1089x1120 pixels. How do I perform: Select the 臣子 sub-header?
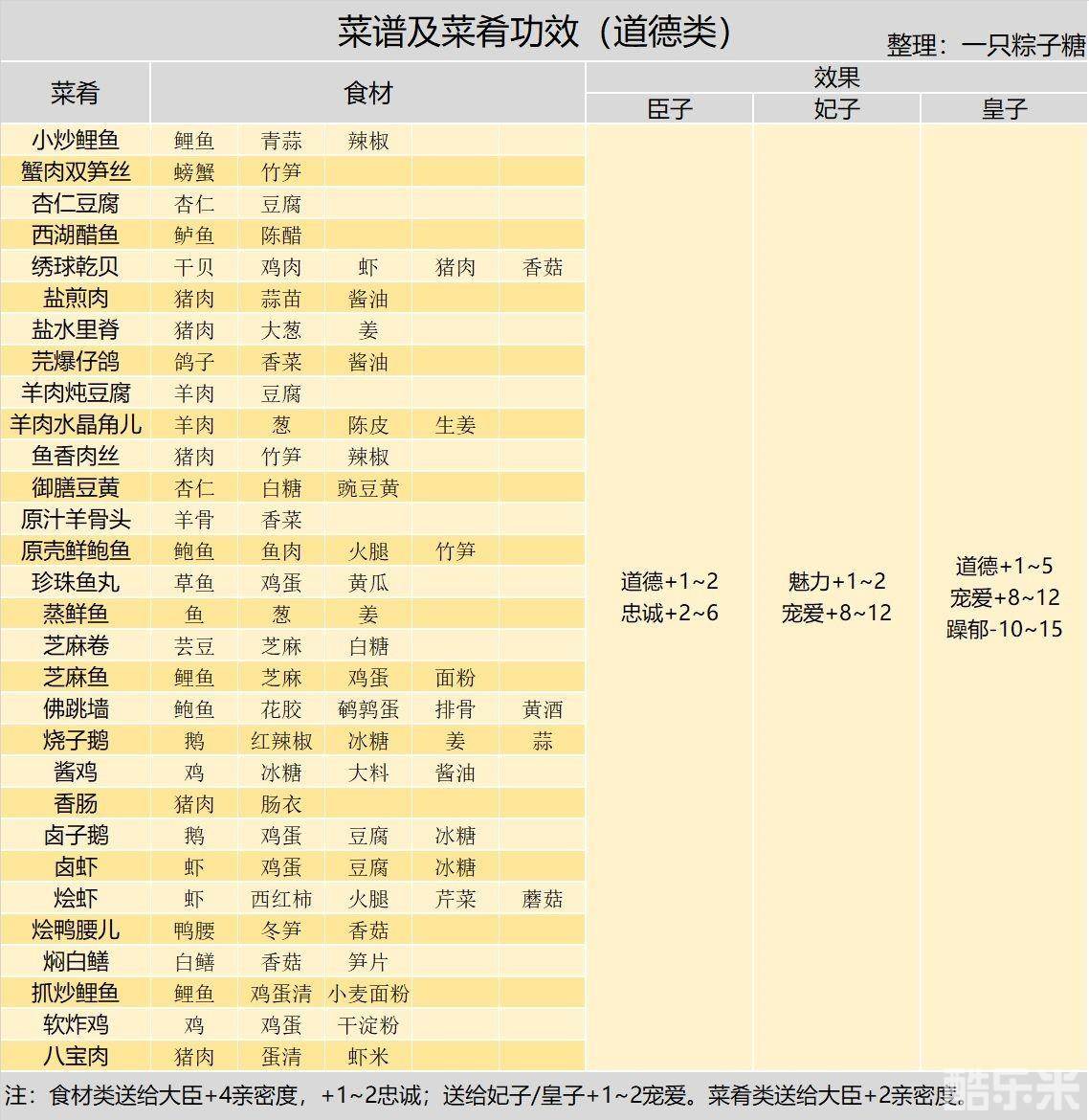click(669, 109)
